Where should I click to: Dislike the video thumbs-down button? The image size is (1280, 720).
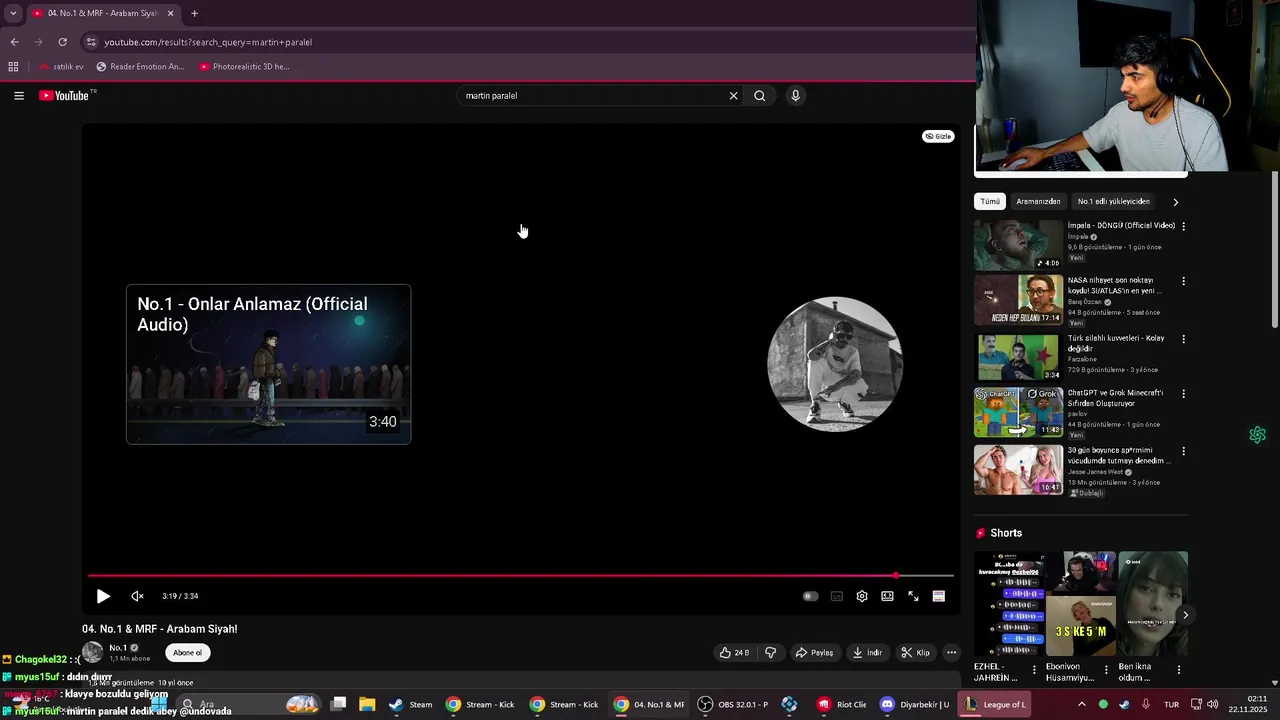tap(771, 653)
